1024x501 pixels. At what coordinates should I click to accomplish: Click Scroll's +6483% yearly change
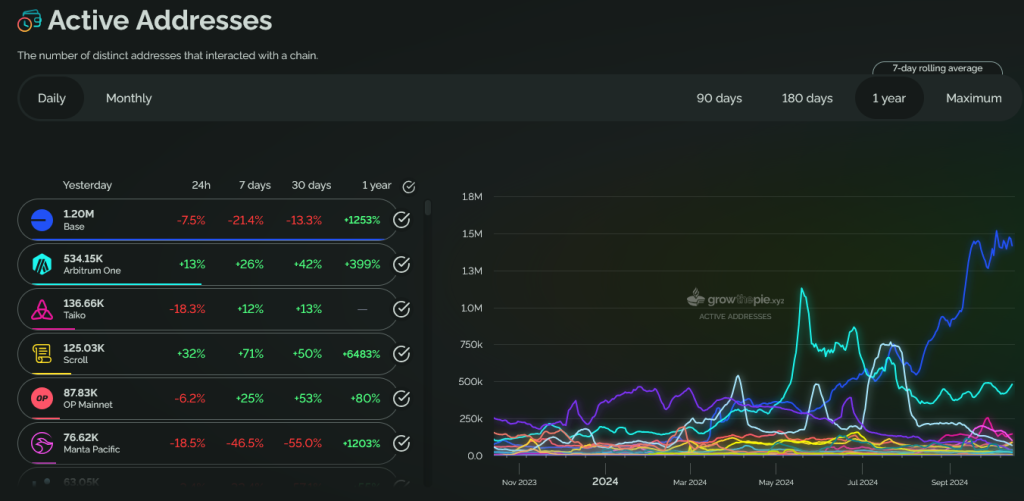pos(361,354)
